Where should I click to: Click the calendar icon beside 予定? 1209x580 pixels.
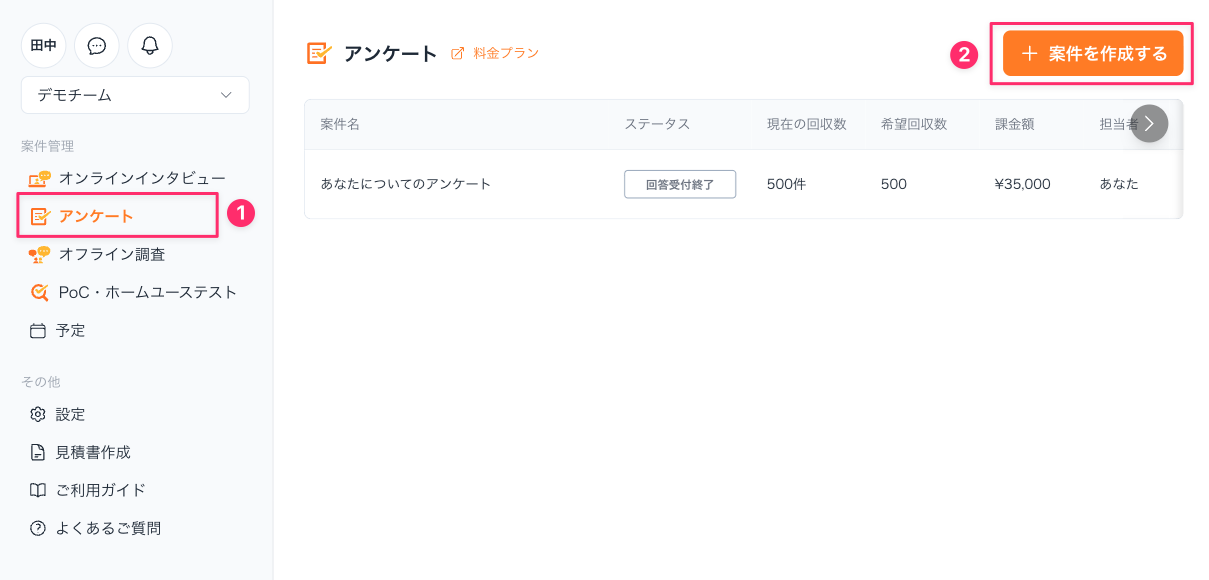point(38,330)
